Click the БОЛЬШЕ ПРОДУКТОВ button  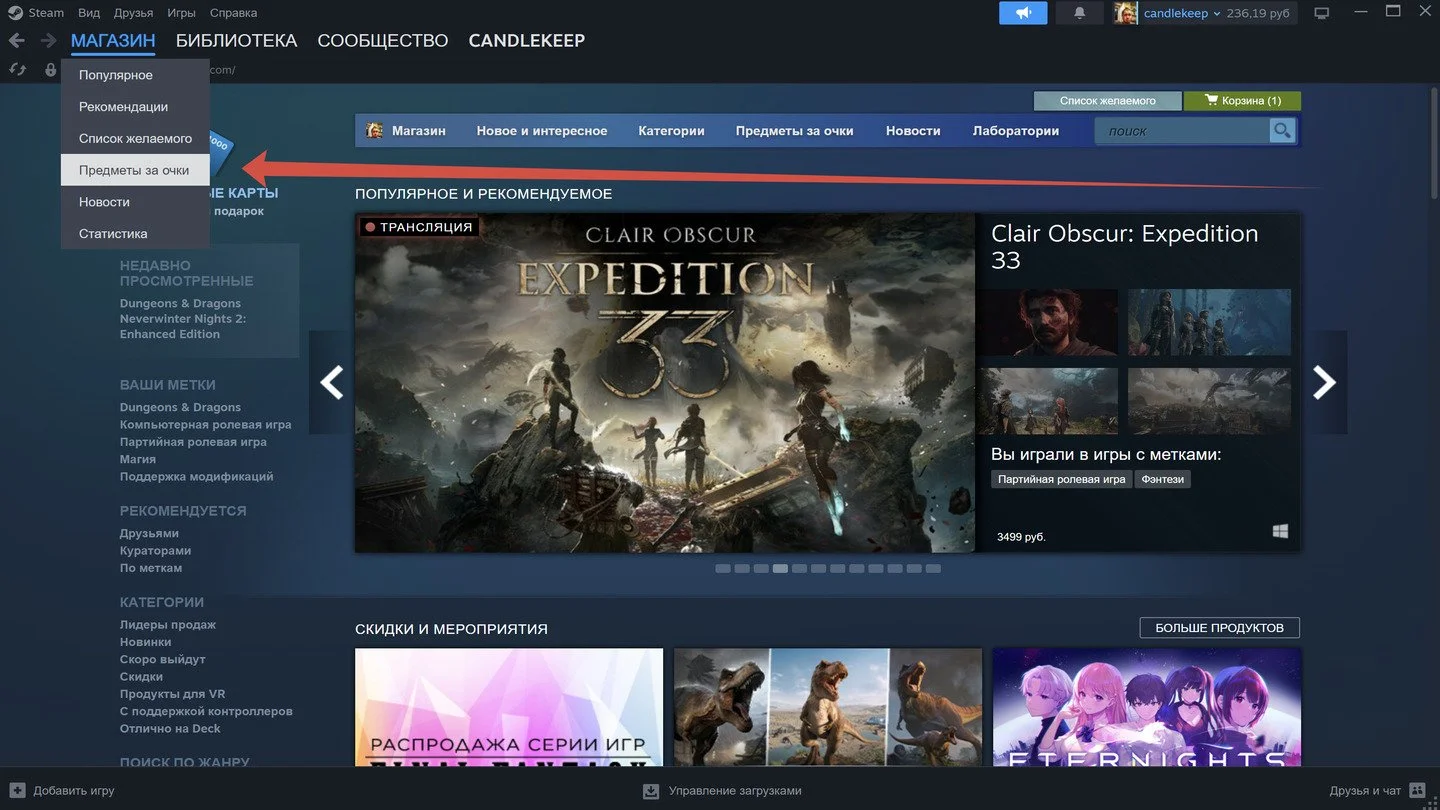(x=1219, y=628)
